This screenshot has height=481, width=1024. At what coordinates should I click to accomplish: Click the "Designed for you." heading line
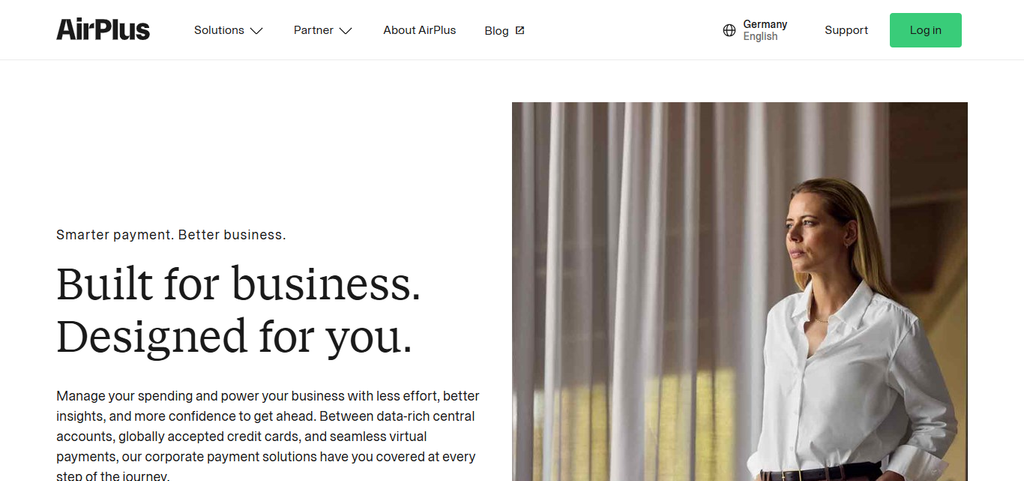coord(234,337)
